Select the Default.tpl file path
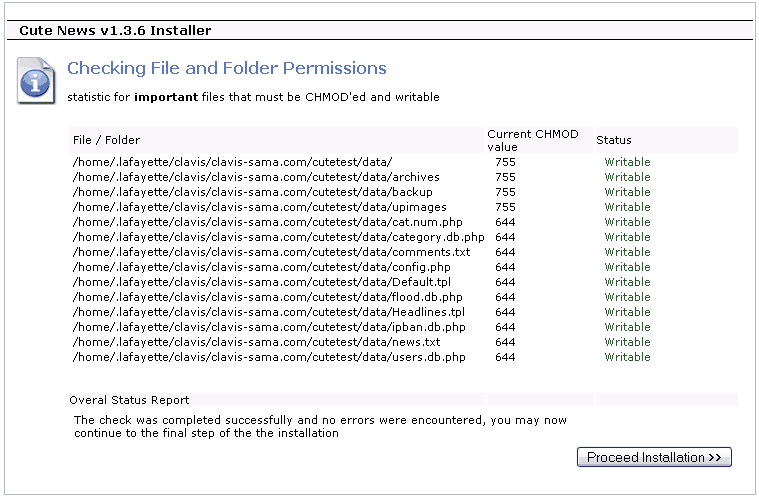759x498 pixels. [x=262, y=282]
